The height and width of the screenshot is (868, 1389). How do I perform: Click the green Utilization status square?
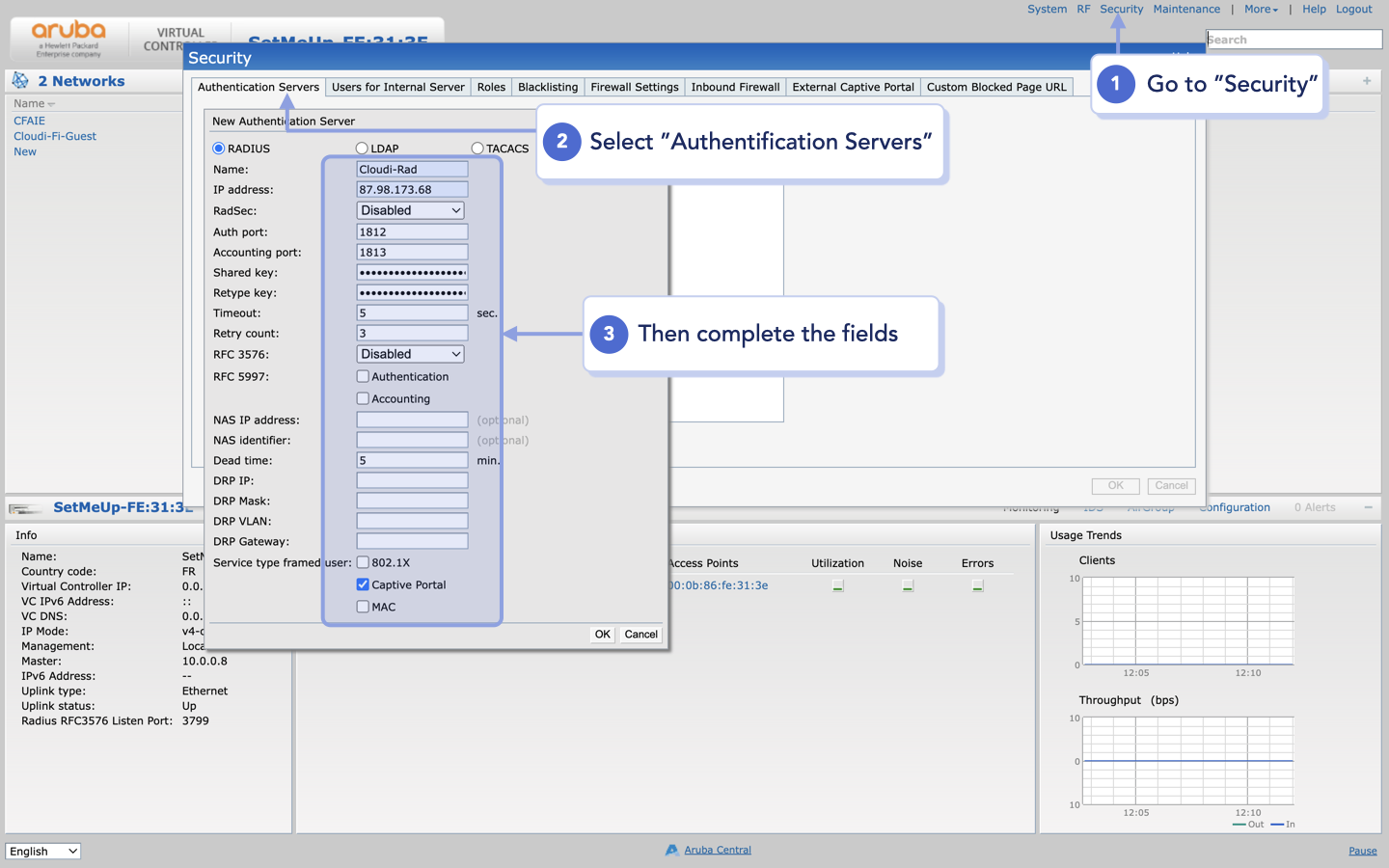coord(837,584)
